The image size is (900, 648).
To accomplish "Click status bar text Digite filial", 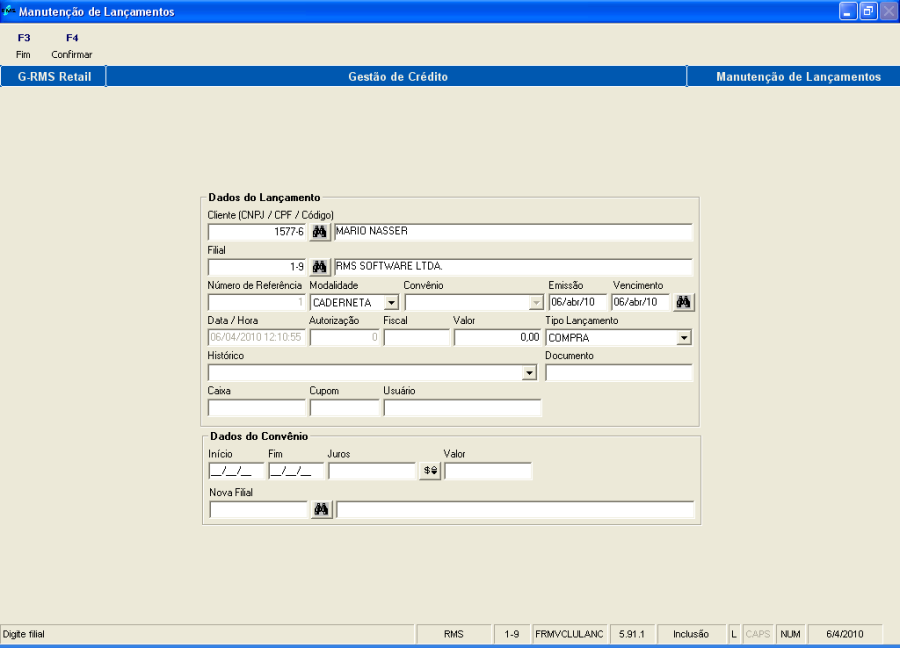I will [x=24, y=634].
